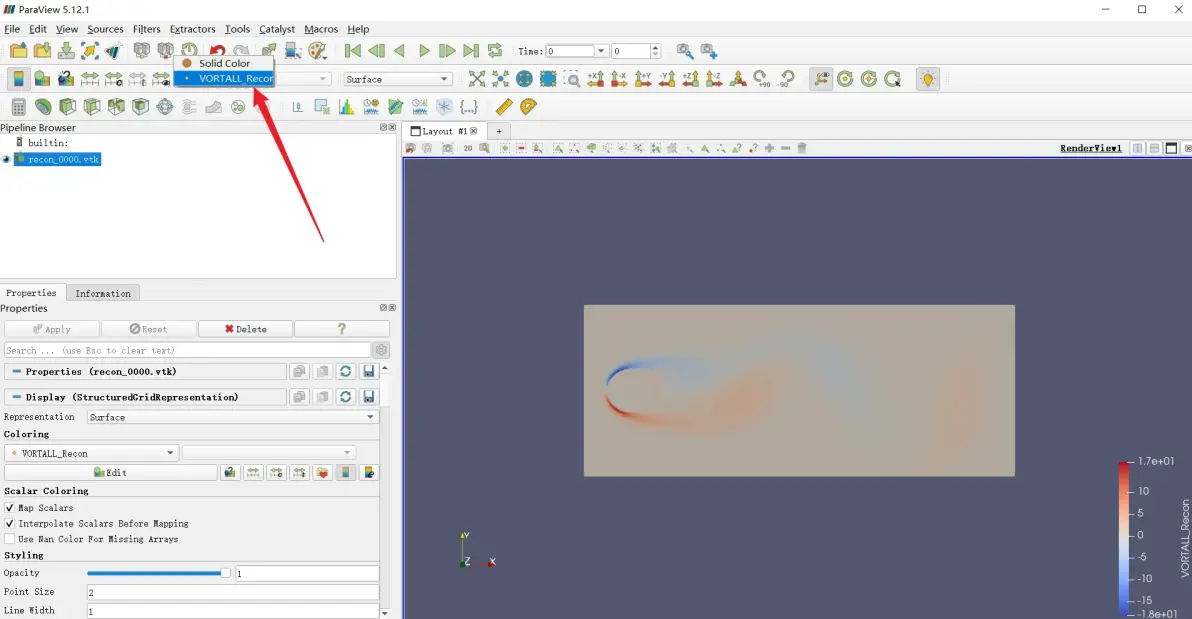Click the Delete button

pyautogui.click(x=246, y=329)
